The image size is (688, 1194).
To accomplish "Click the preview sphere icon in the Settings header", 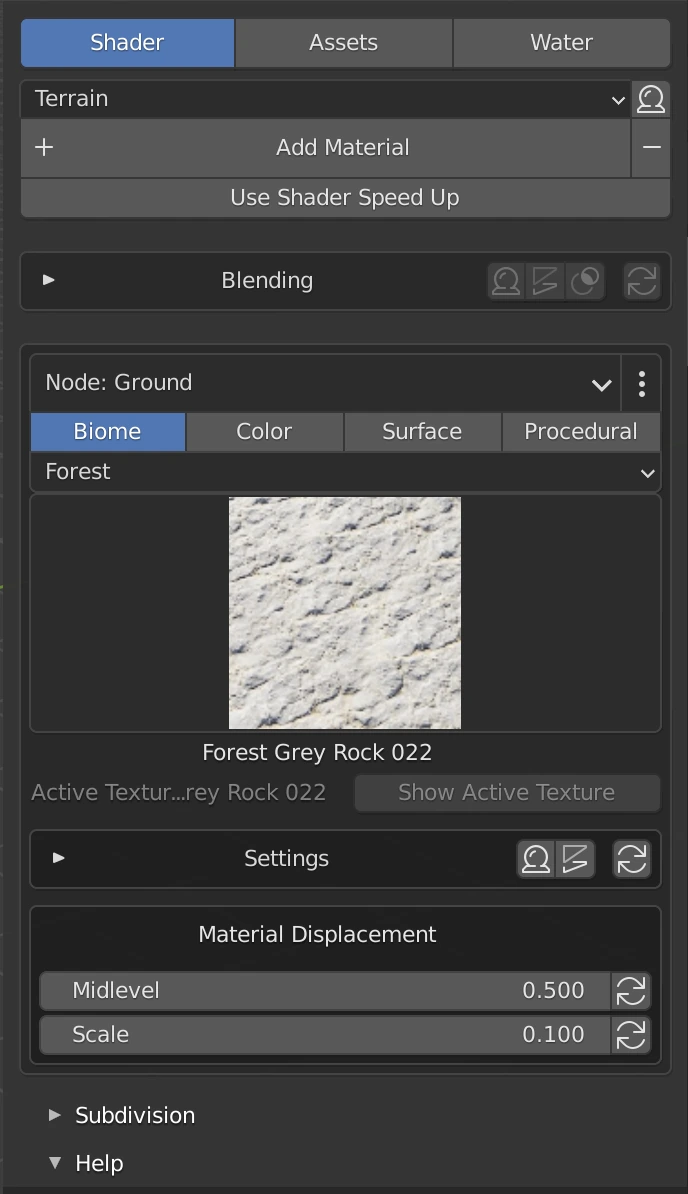I will pyautogui.click(x=536, y=858).
